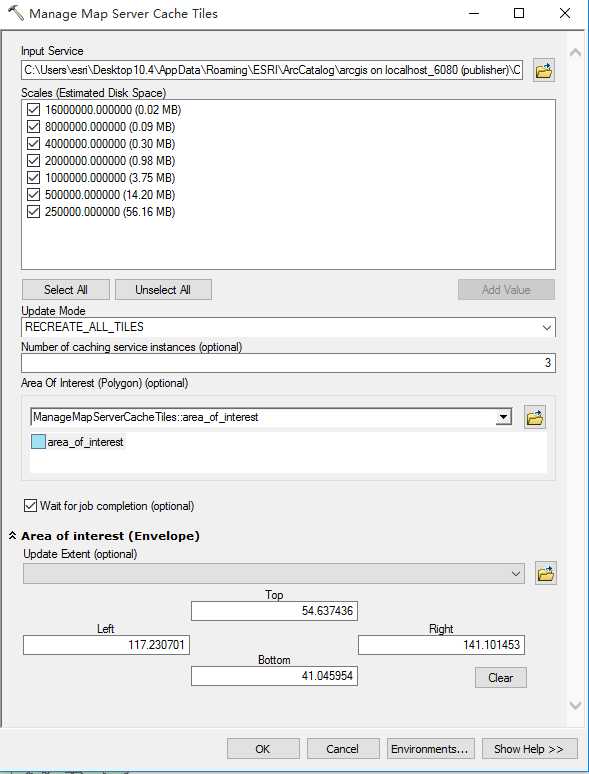
Task: Click the Add Value button
Action: pyautogui.click(x=506, y=290)
